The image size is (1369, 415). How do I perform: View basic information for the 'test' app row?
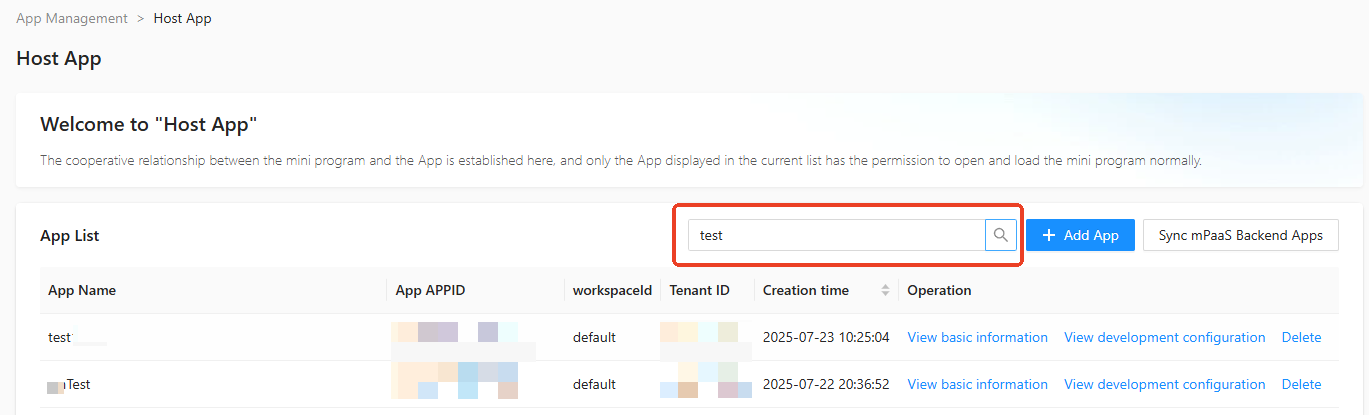tap(977, 337)
